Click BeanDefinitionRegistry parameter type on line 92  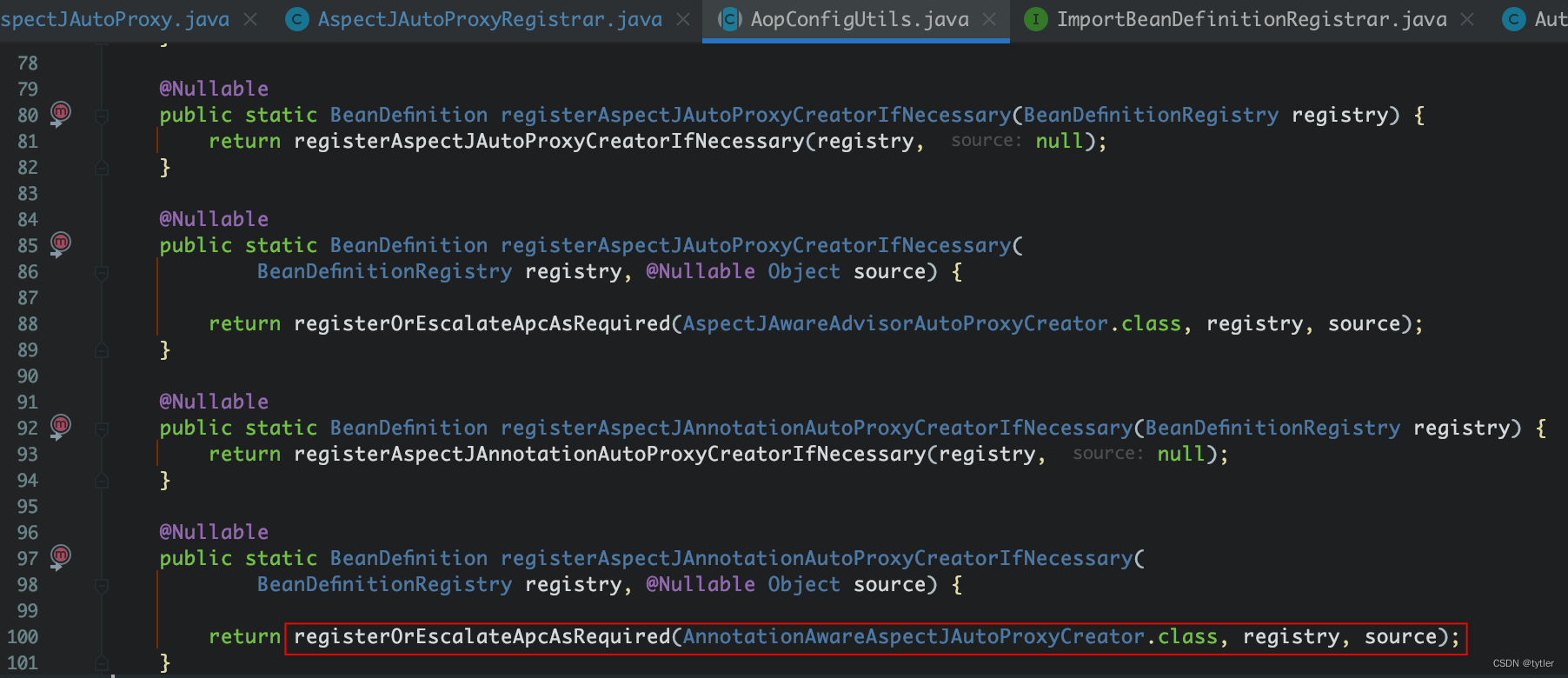(1272, 428)
